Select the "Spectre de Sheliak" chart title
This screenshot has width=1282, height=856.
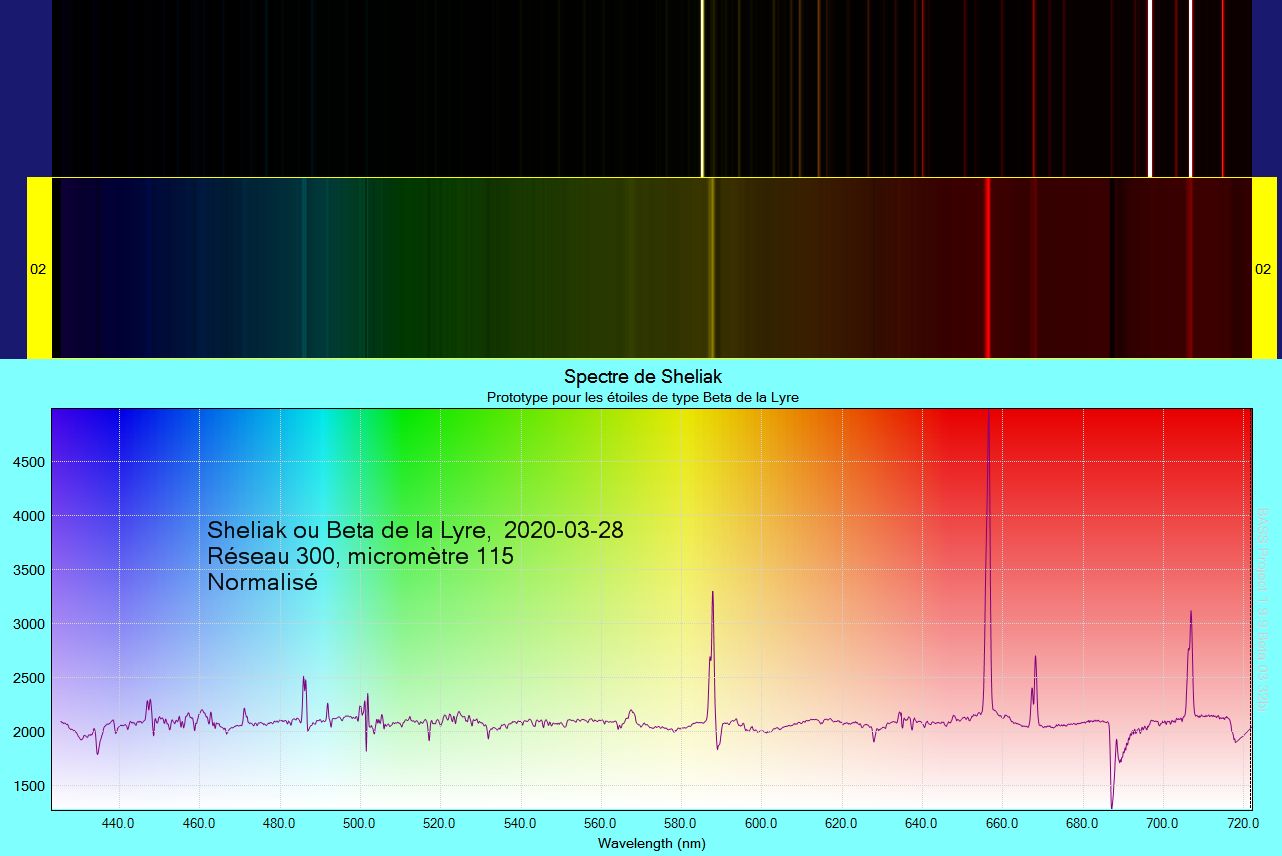coord(642,377)
